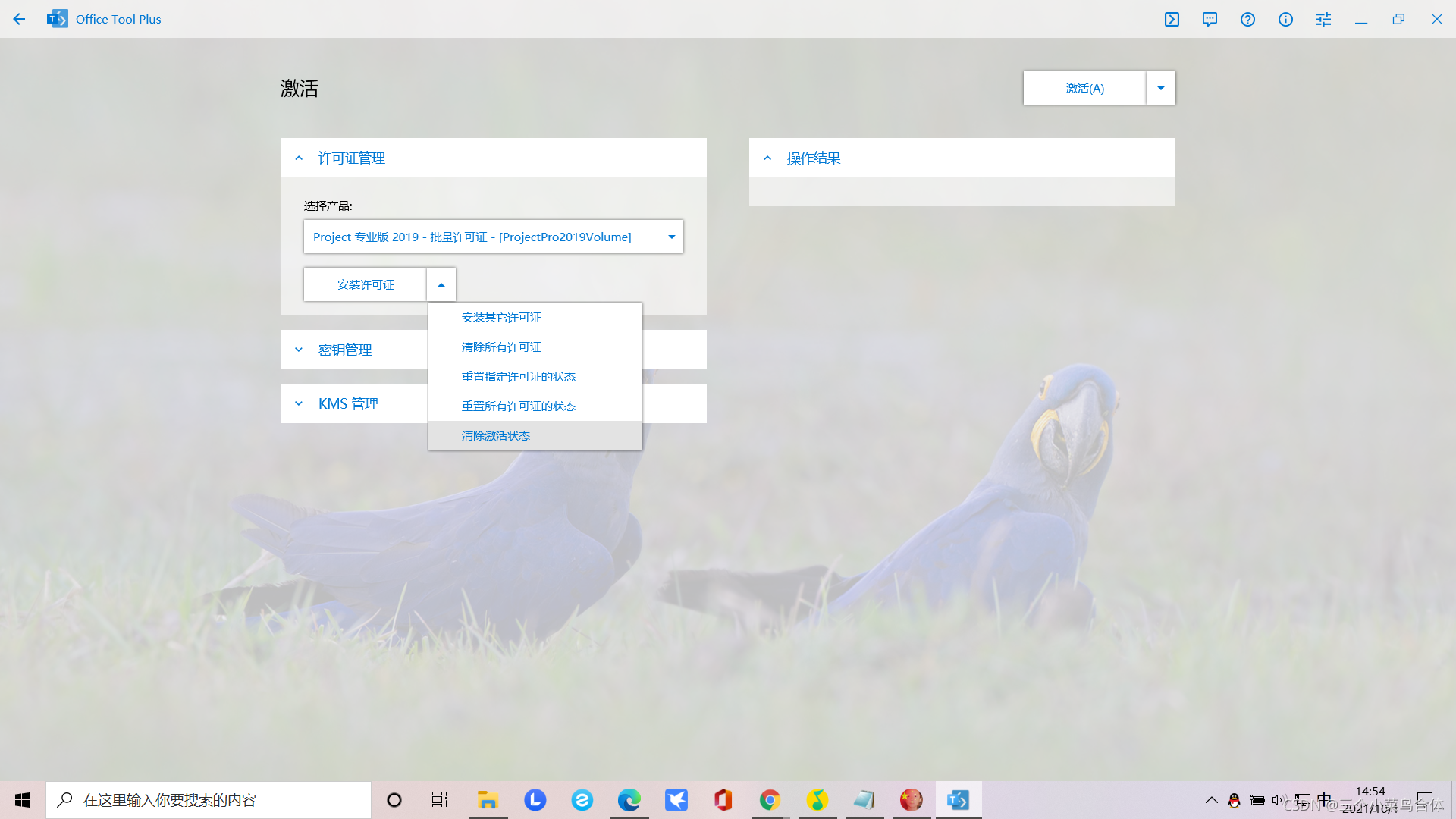Image resolution: width=1456 pixels, height=819 pixels.
Task: Expand the 密钥管理 section
Action: point(345,350)
